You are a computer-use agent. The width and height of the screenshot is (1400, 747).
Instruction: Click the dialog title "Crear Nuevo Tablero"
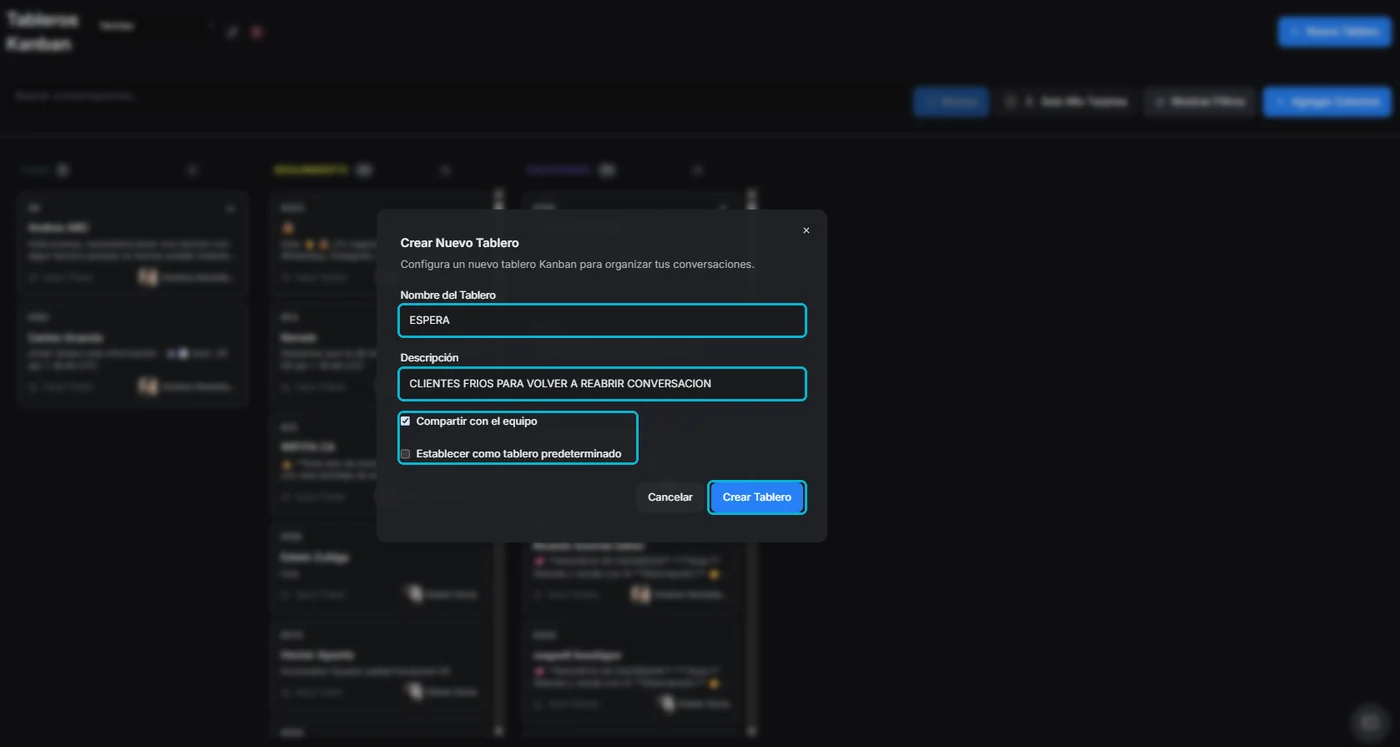pyautogui.click(x=460, y=243)
